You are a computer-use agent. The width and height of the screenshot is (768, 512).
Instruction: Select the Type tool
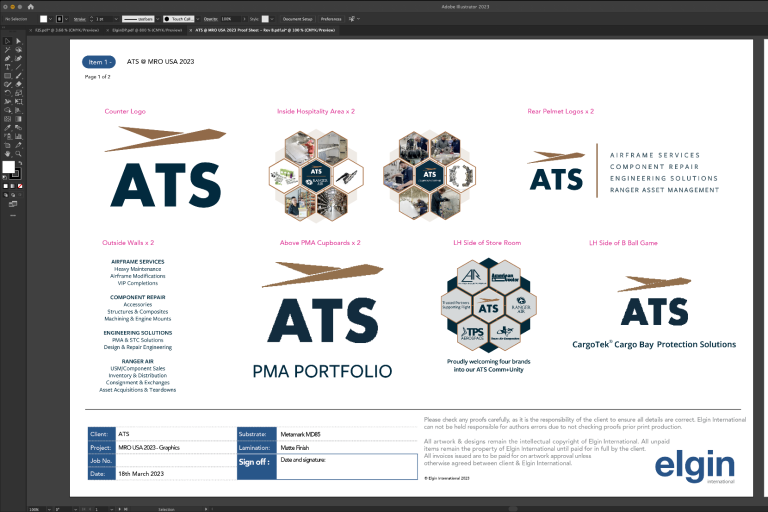7,67
